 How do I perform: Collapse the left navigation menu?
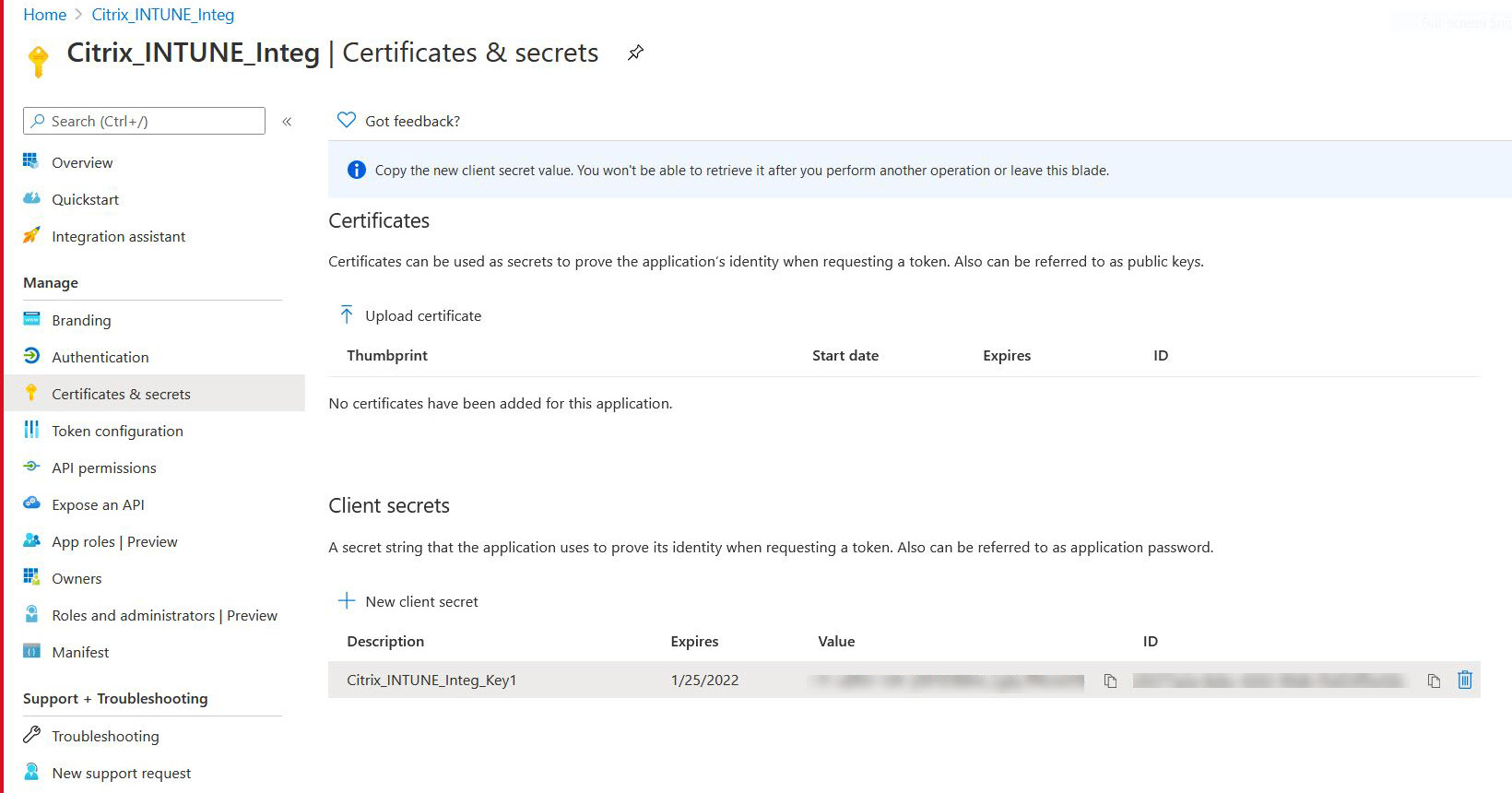[287, 122]
